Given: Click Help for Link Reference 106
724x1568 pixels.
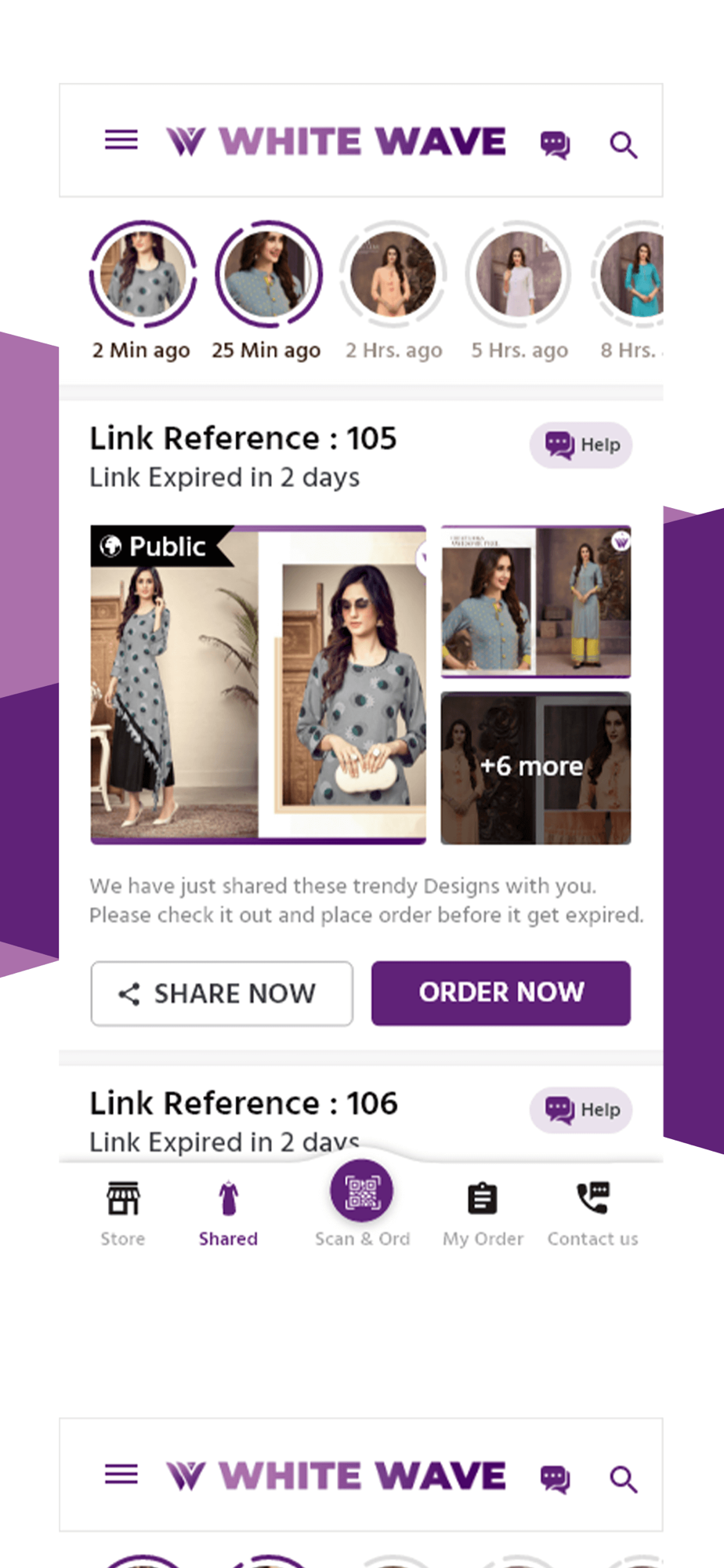Looking at the screenshot, I should tap(581, 1110).
